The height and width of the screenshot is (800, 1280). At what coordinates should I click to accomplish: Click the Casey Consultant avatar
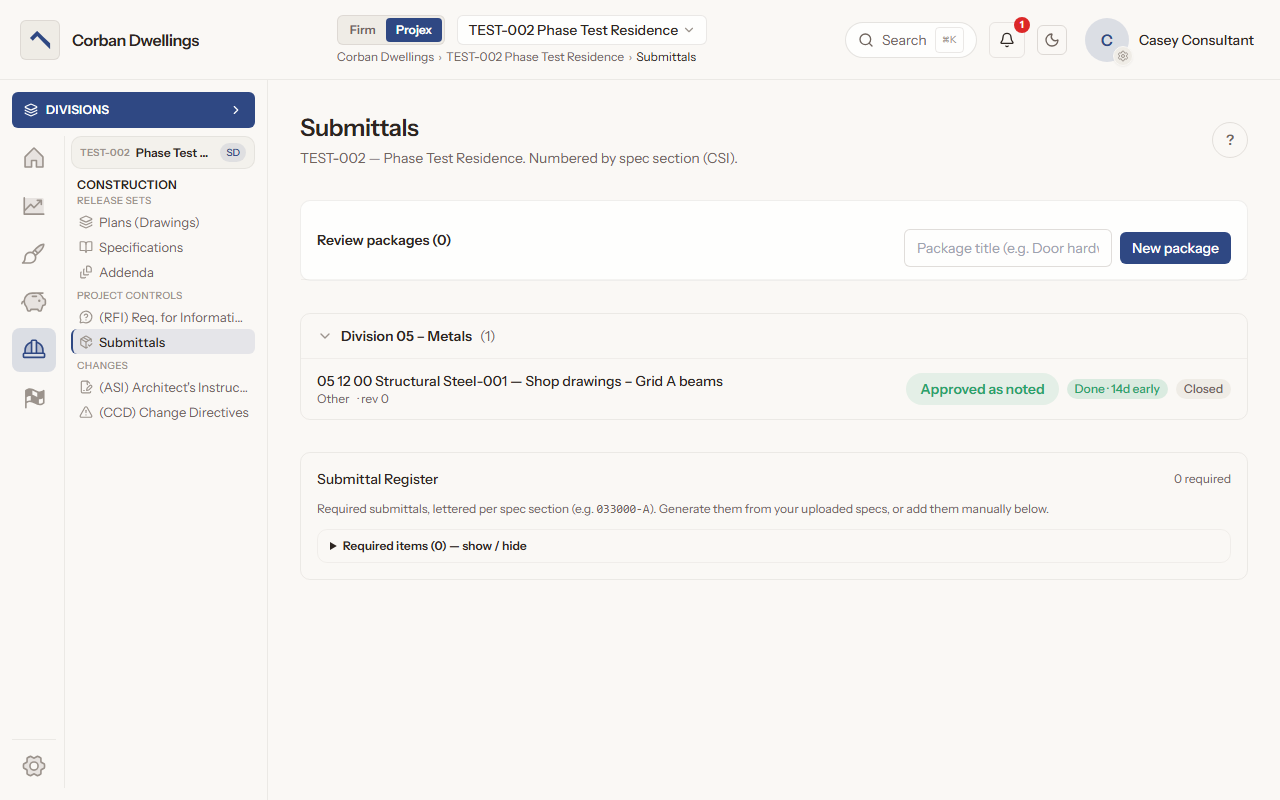tap(1107, 40)
